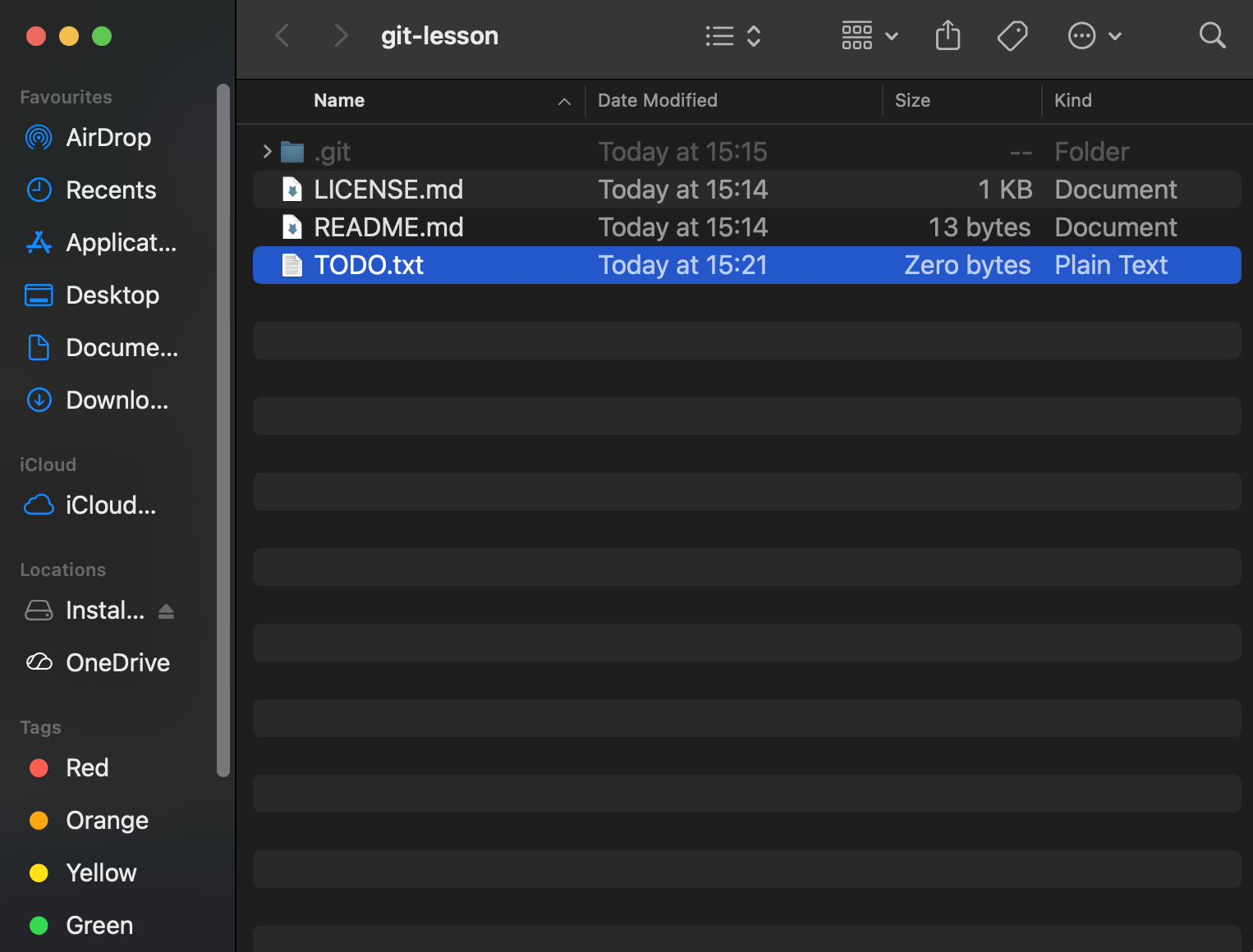
Task: Click the Back navigation arrow
Action: (x=282, y=36)
